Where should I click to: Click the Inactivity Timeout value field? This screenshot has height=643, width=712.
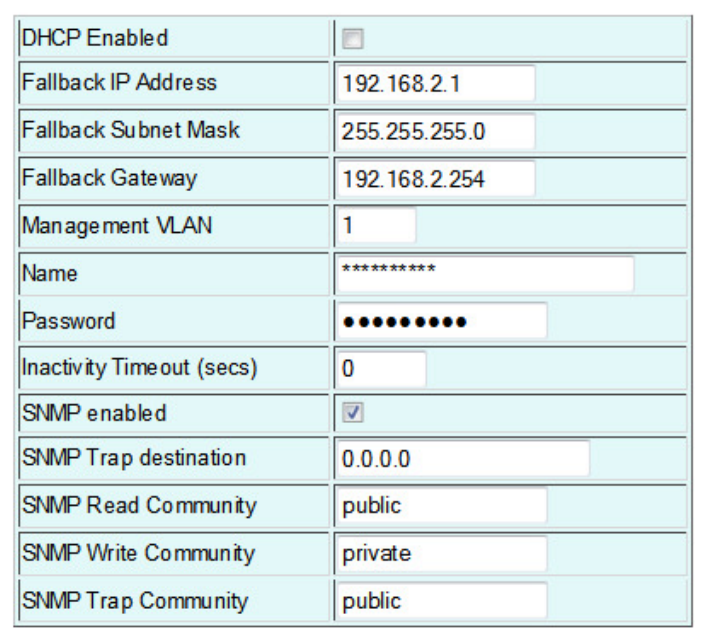[x=380, y=368]
